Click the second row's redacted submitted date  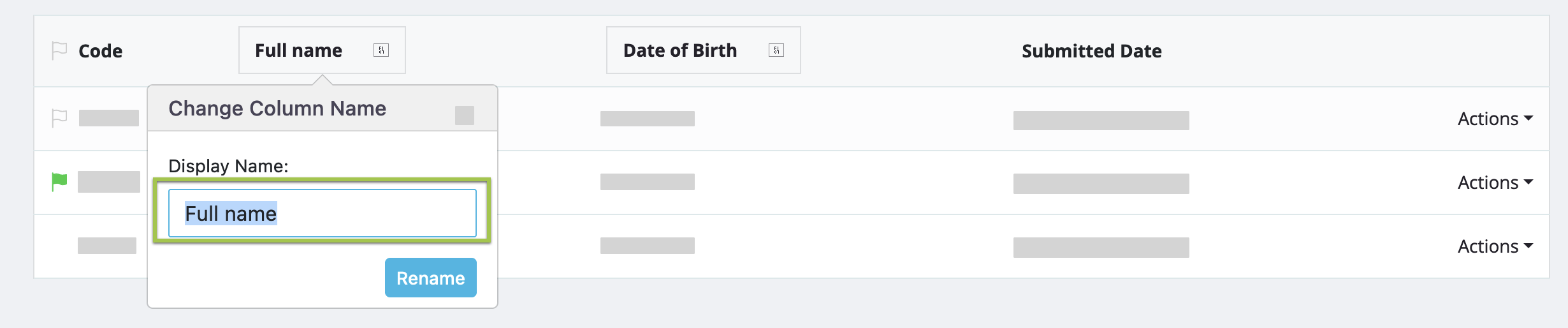pos(1101,184)
